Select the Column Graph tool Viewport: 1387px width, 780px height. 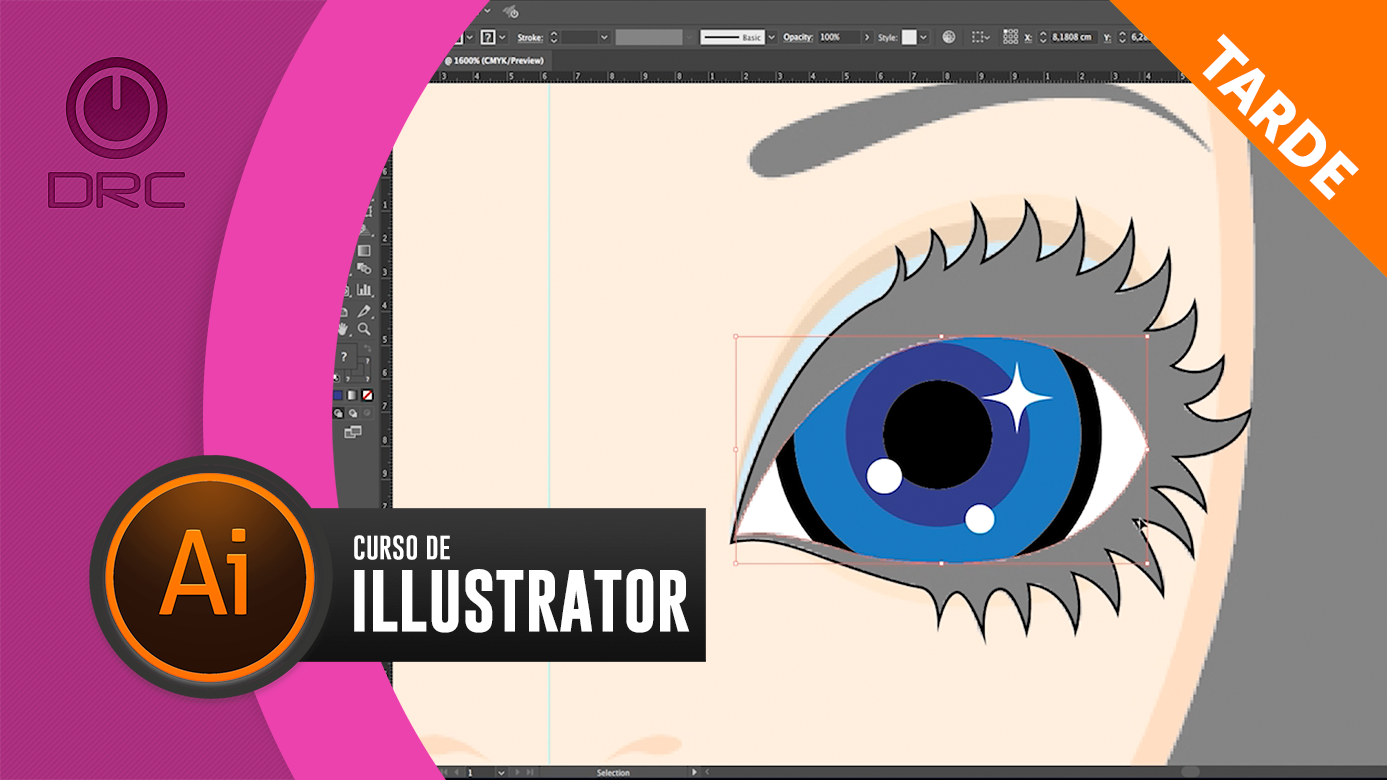point(364,290)
